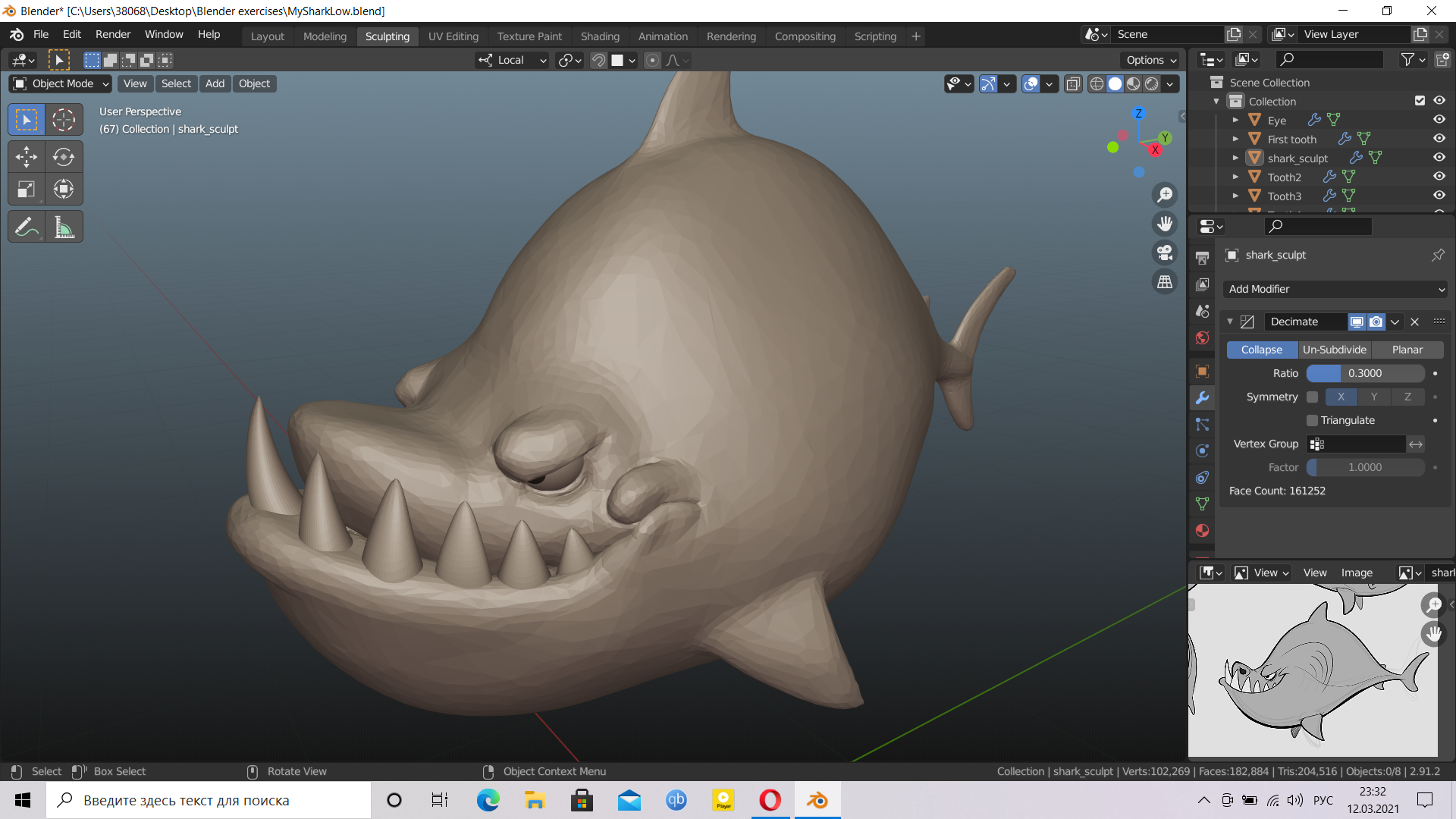
Task: Enable the Triangulate checkbox in Decimate
Action: coord(1311,420)
